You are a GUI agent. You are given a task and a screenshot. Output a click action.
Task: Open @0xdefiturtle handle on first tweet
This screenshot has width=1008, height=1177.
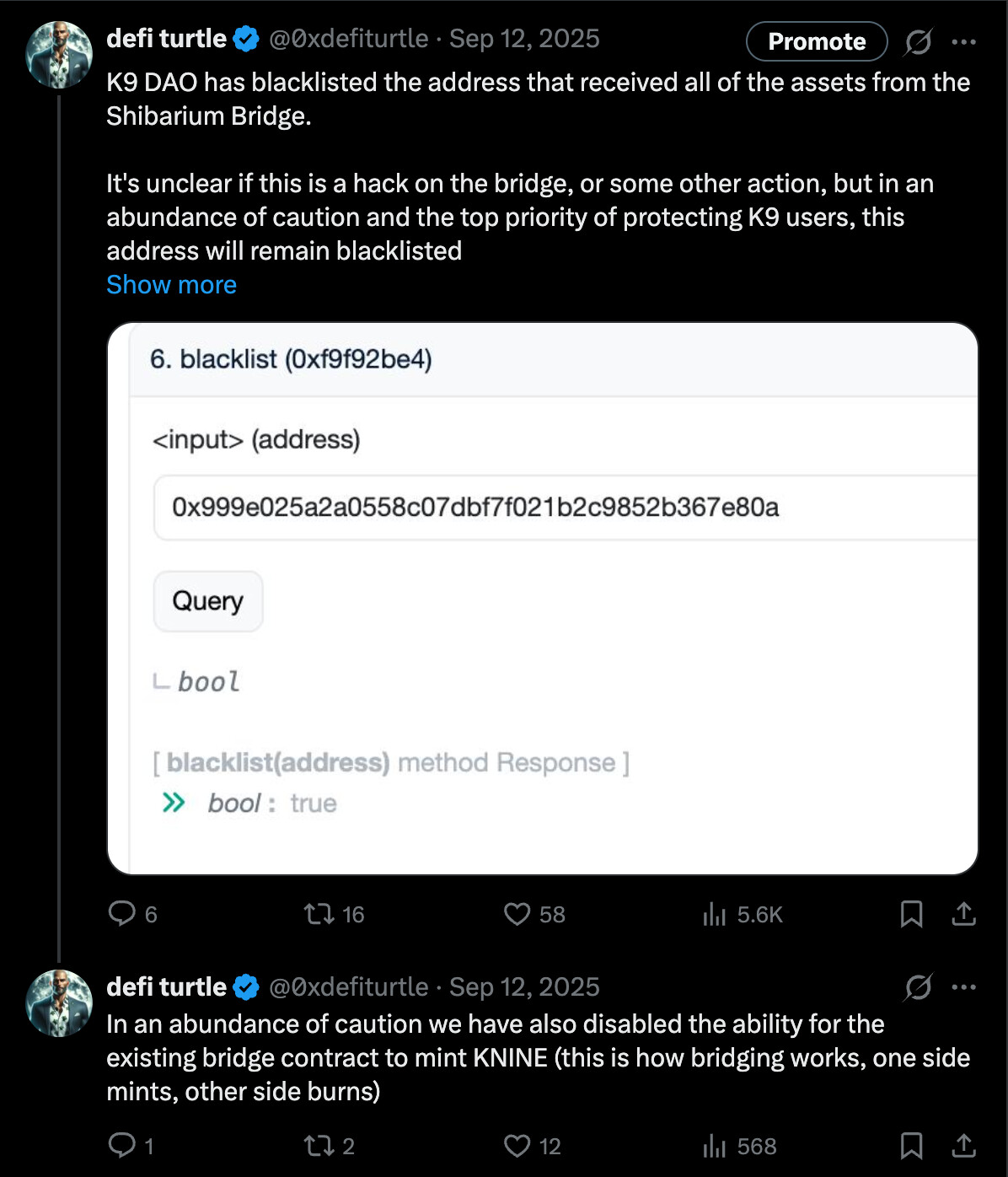tap(348, 39)
